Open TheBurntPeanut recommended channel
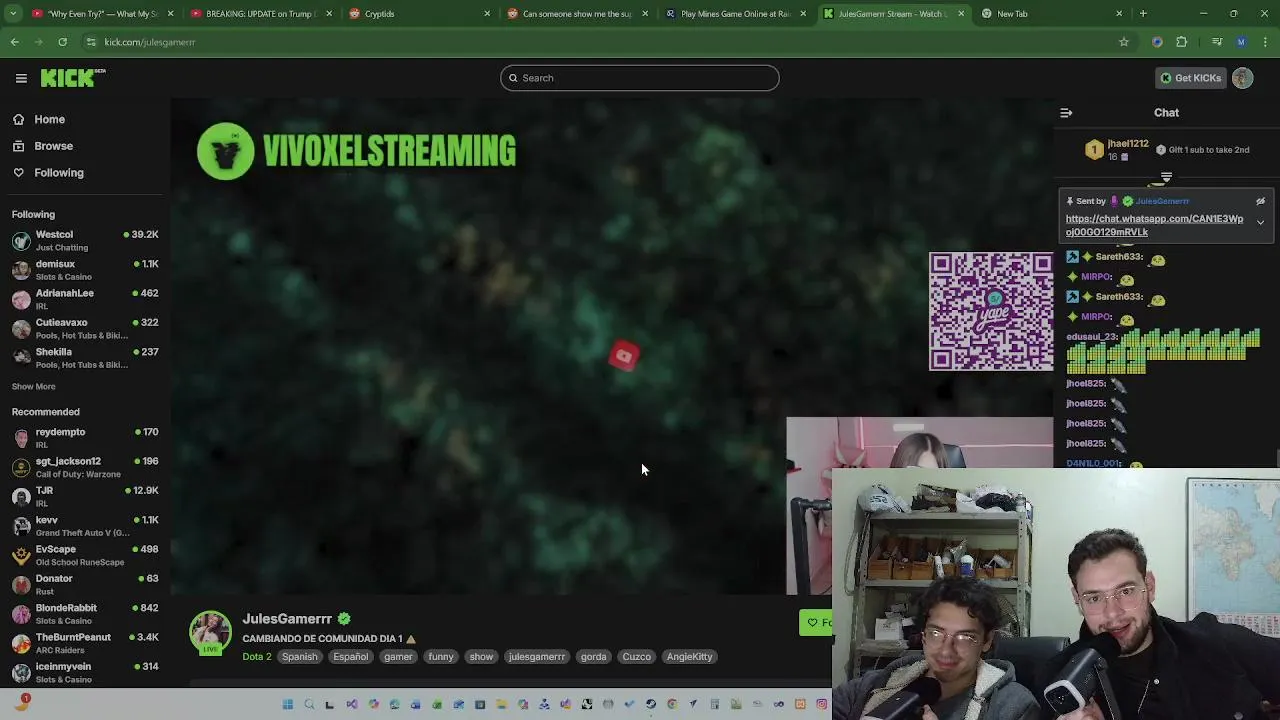The image size is (1280, 720). pyautogui.click(x=85, y=643)
